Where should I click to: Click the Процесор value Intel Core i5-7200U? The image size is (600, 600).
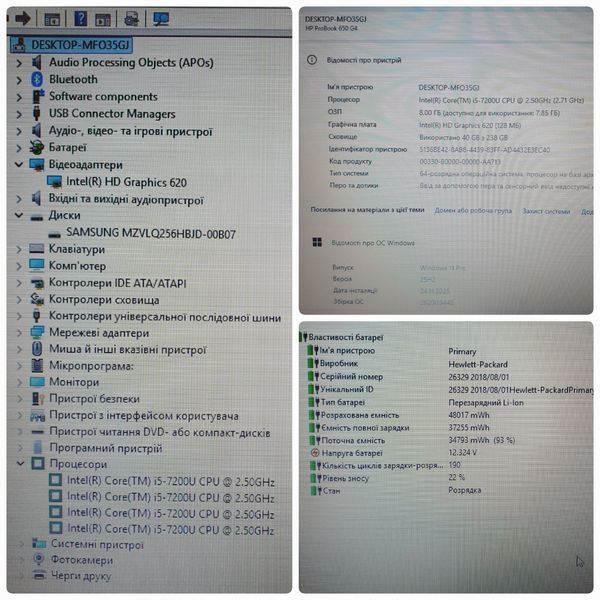coord(501,100)
